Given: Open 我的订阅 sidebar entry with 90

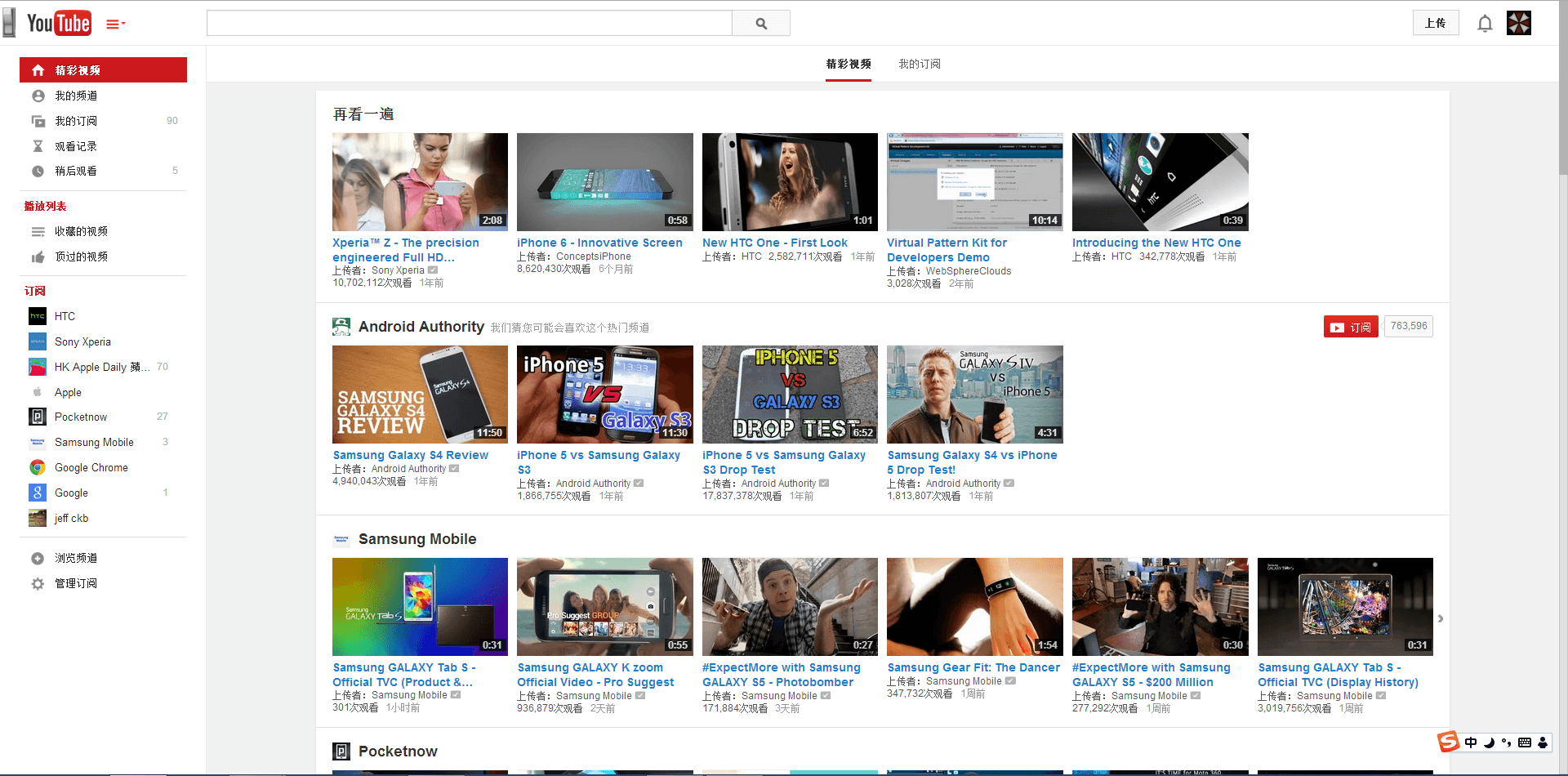Looking at the screenshot, I should 103,121.
